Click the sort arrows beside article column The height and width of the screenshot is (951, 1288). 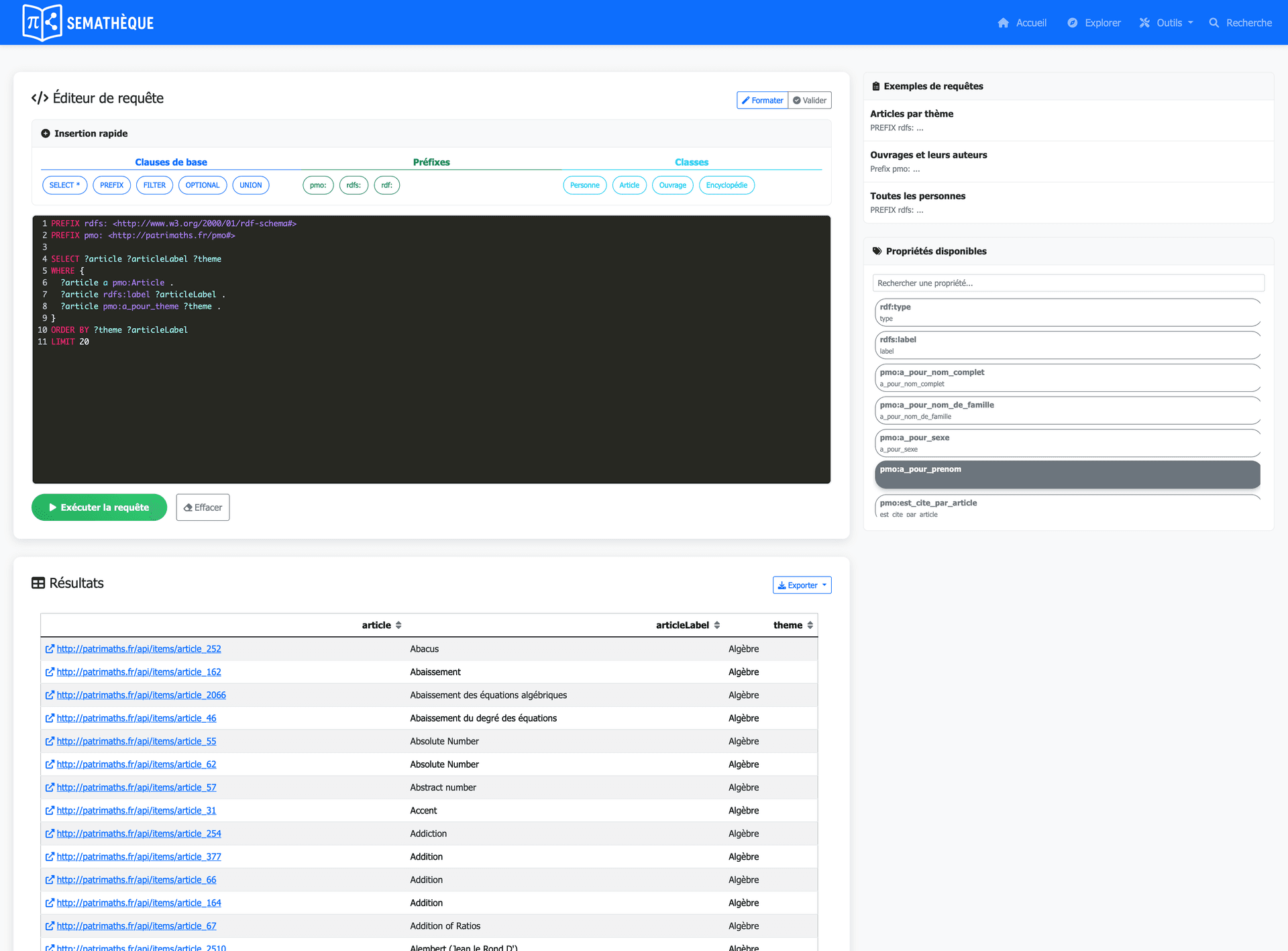point(398,625)
